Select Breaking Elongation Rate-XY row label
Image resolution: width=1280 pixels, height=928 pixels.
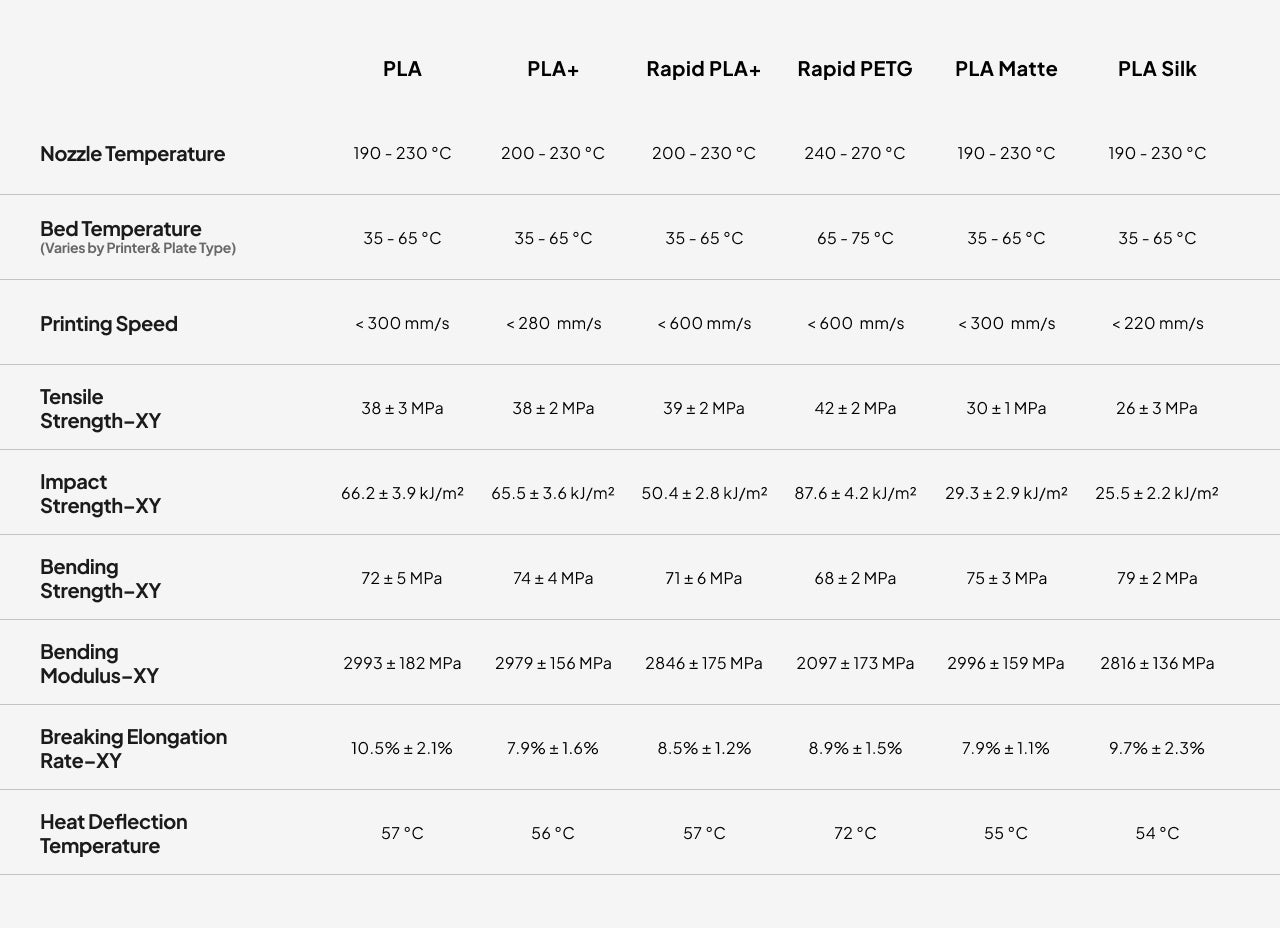pos(133,749)
